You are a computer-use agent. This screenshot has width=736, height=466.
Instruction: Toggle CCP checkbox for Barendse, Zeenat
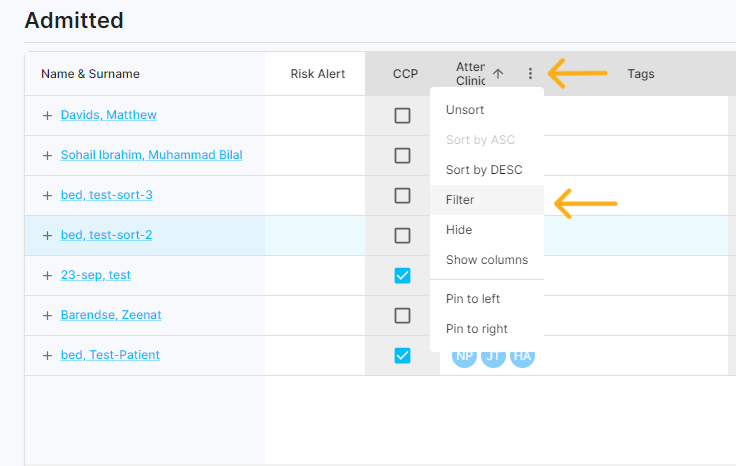pos(402,315)
